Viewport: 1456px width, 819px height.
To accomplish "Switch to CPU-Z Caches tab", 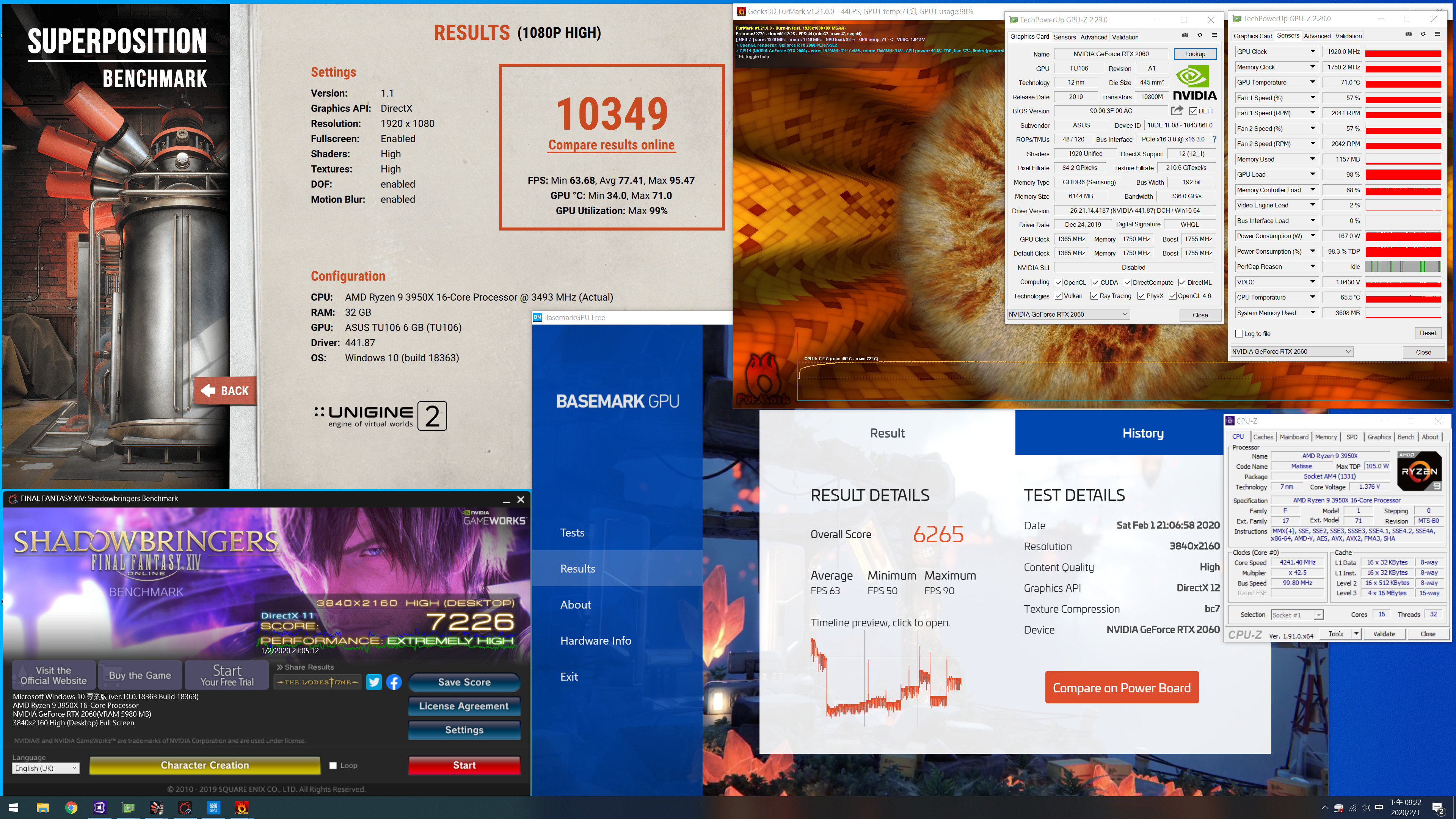I will 1263,437.
